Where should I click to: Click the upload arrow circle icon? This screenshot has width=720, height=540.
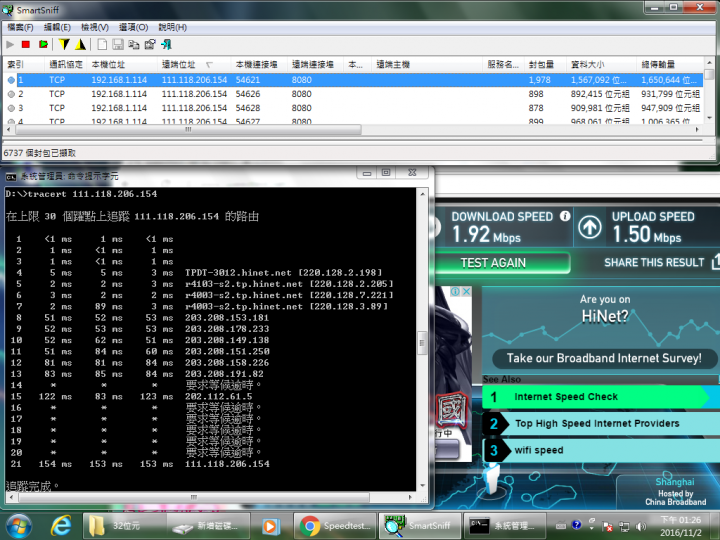tap(590, 226)
